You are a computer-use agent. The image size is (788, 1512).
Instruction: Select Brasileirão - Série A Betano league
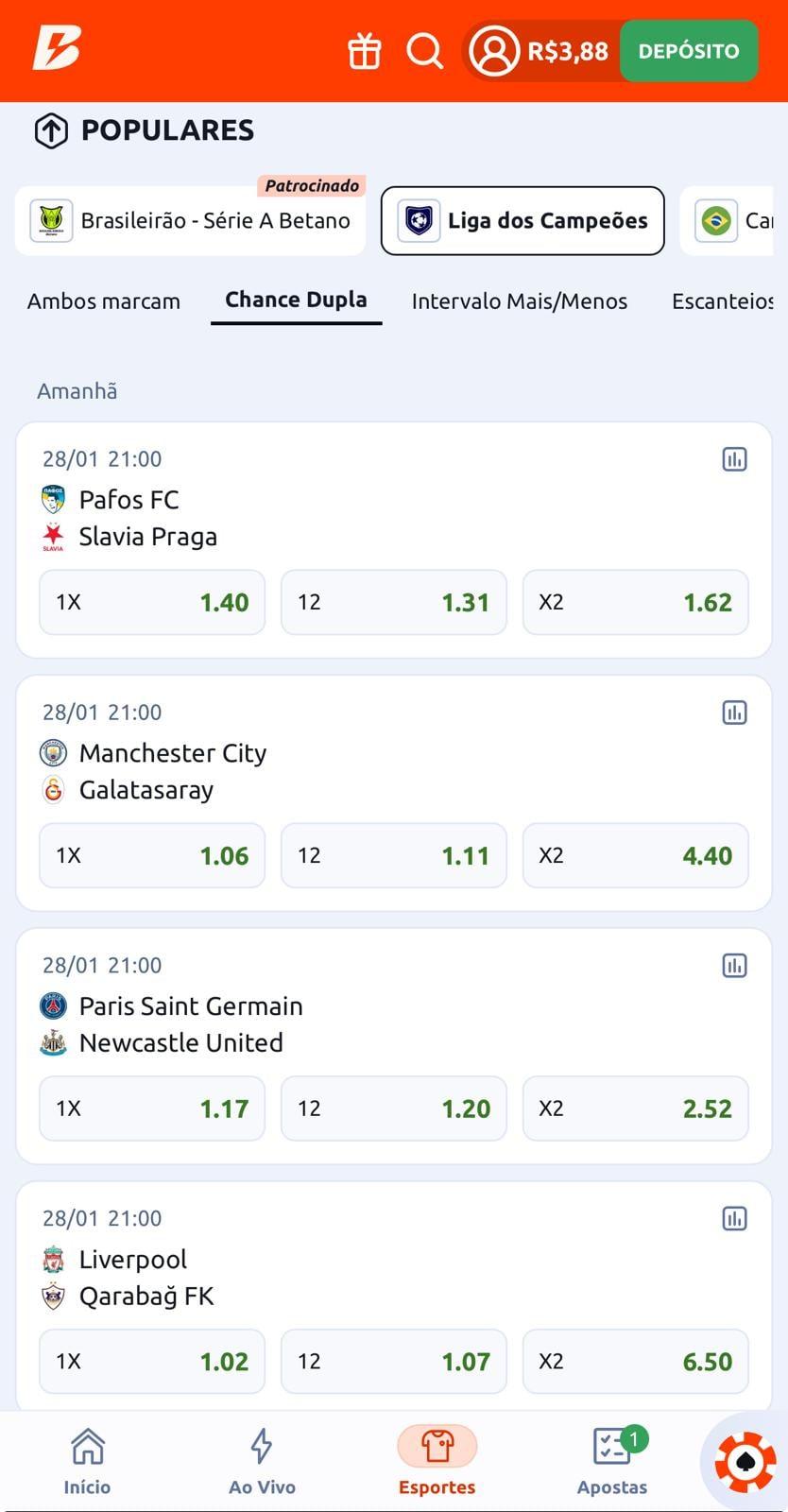(190, 221)
